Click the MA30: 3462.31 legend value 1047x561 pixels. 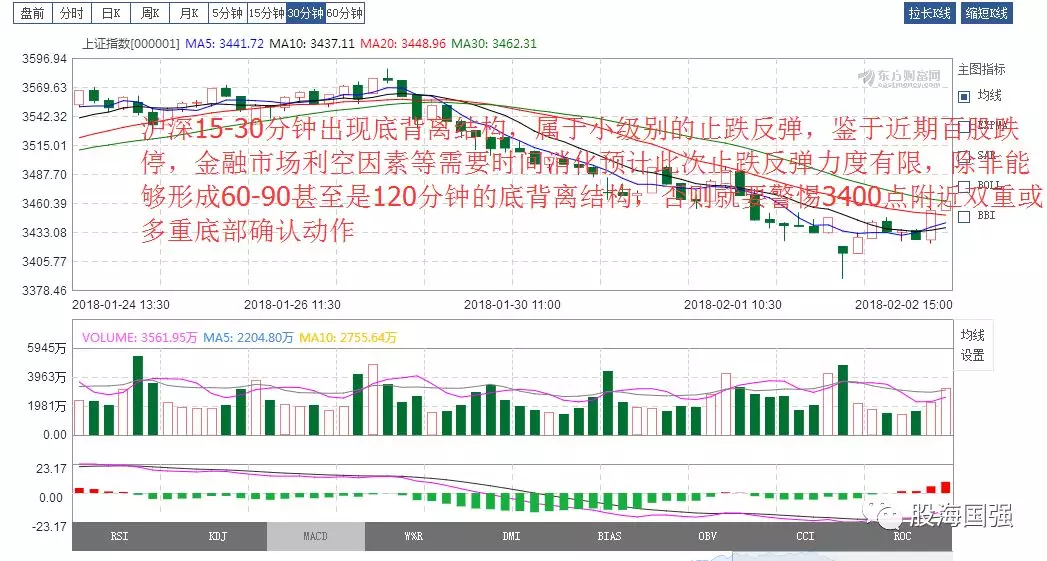coord(494,43)
